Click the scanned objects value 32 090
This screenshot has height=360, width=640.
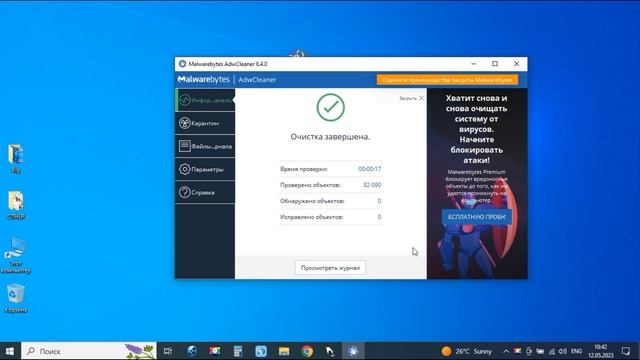click(372, 185)
